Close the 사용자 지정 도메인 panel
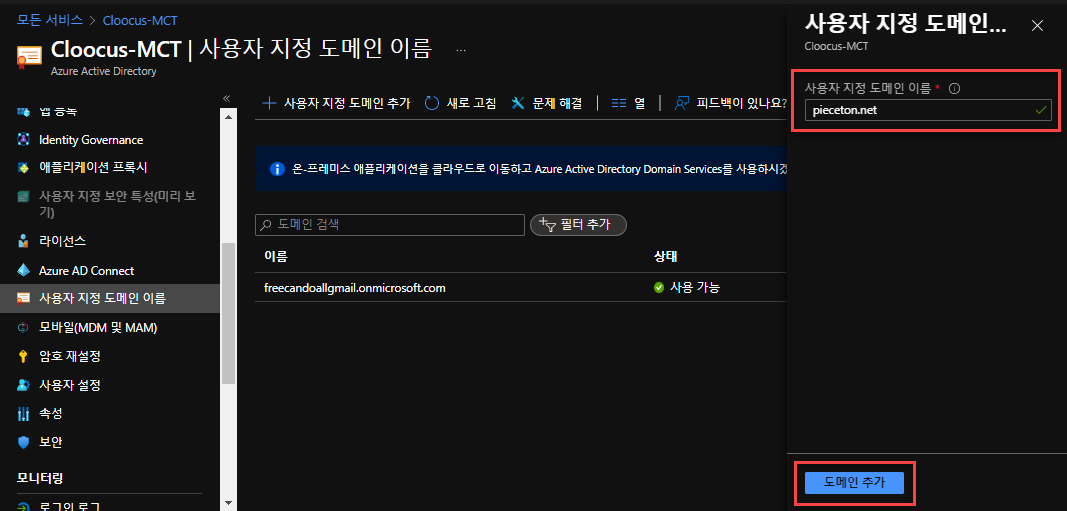Image resolution: width=1067 pixels, height=511 pixels. (x=1037, y=26)
